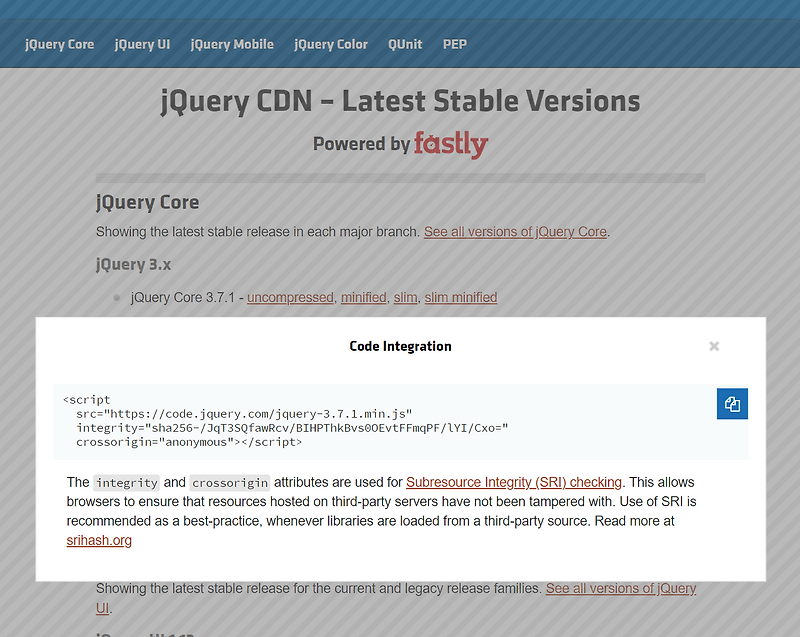Screen dimensions: 800x637
Task: Open the jQuery Mobile nav item
Action: pos(232,44)
